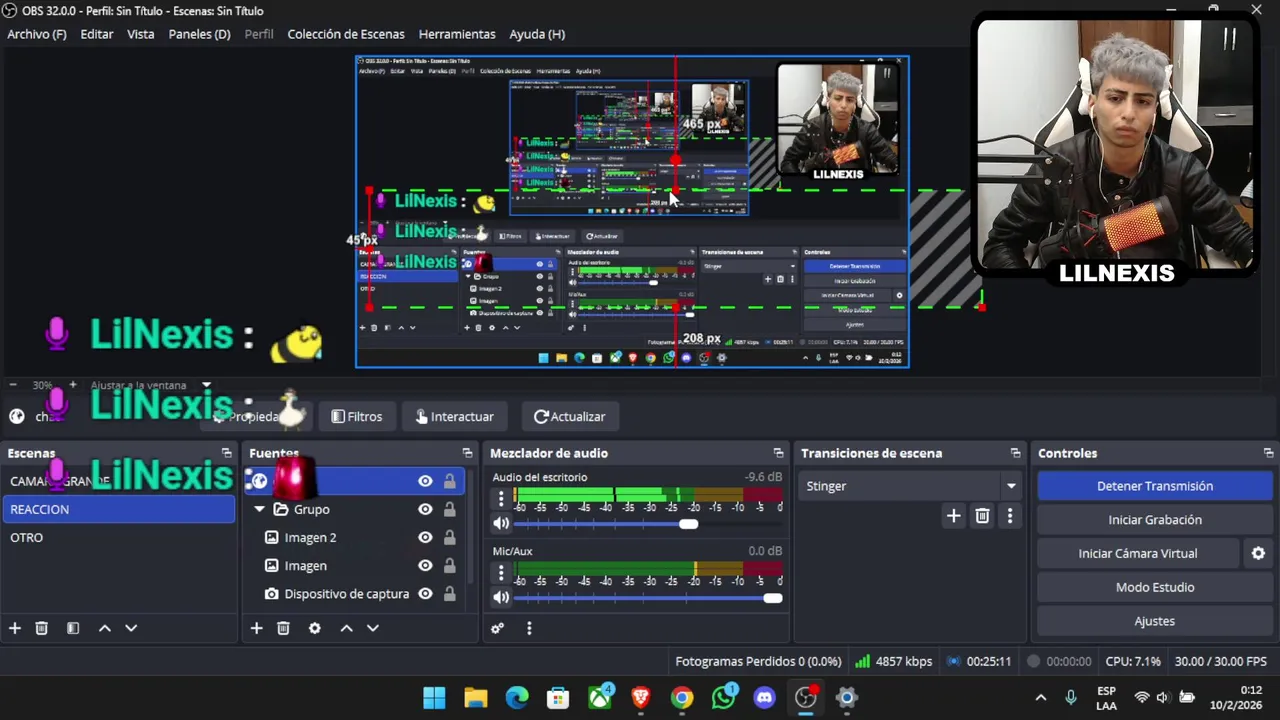This screenshot has height=720, width=1280.
Task: Move scene up in Escenas panel
Action: pyautogui.click(x=104, y=628)
